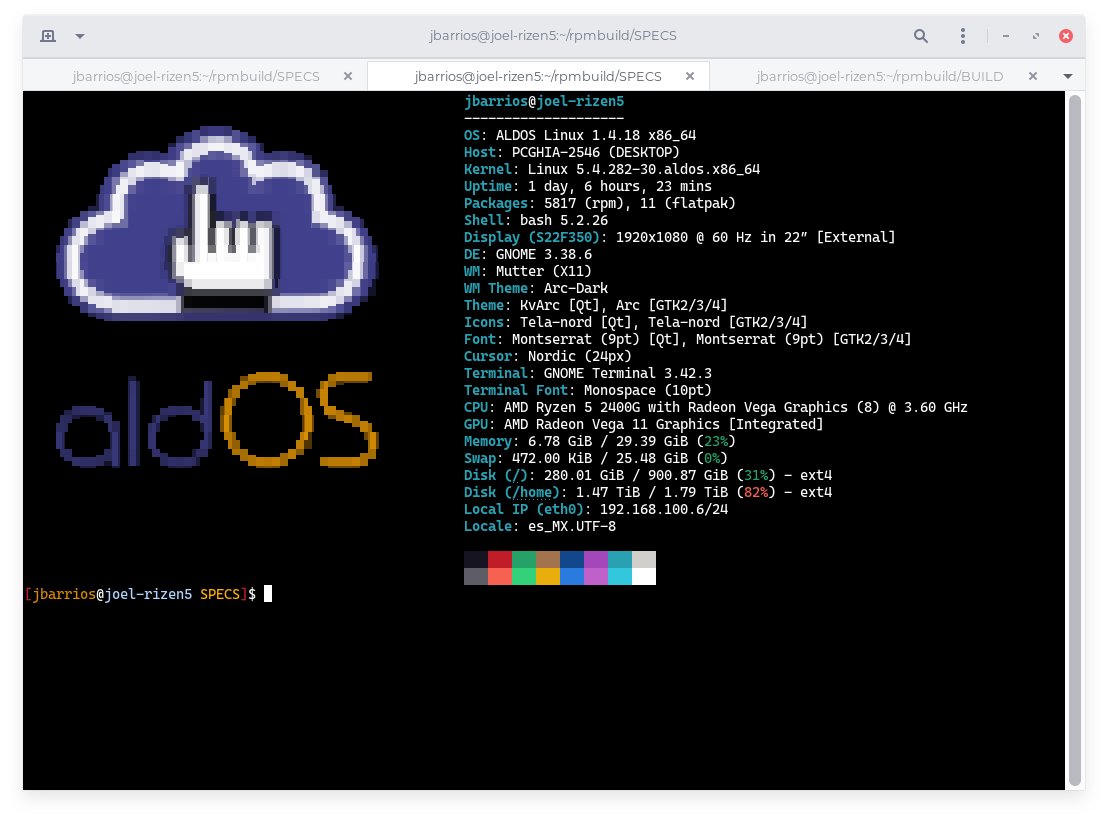Click the Disk (/home): 1.47 TiB line
Viewport: 1108px width, 821px height.
click(647, 492)
